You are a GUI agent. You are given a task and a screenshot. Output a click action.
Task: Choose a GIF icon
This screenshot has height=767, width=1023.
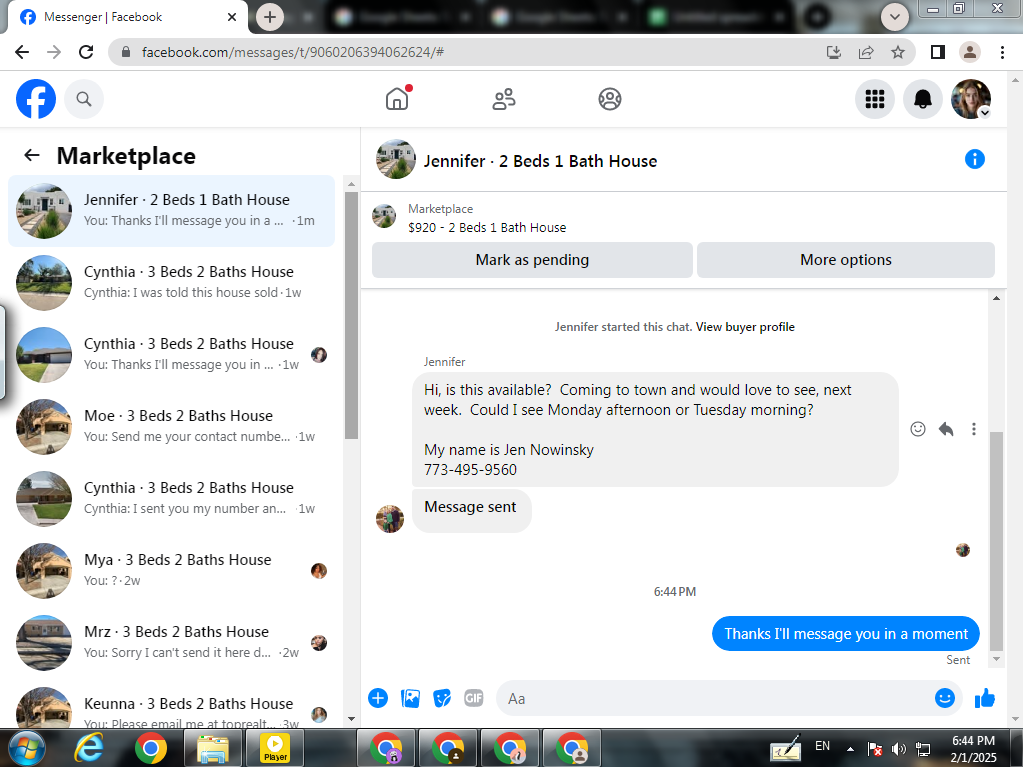[474, 699]
